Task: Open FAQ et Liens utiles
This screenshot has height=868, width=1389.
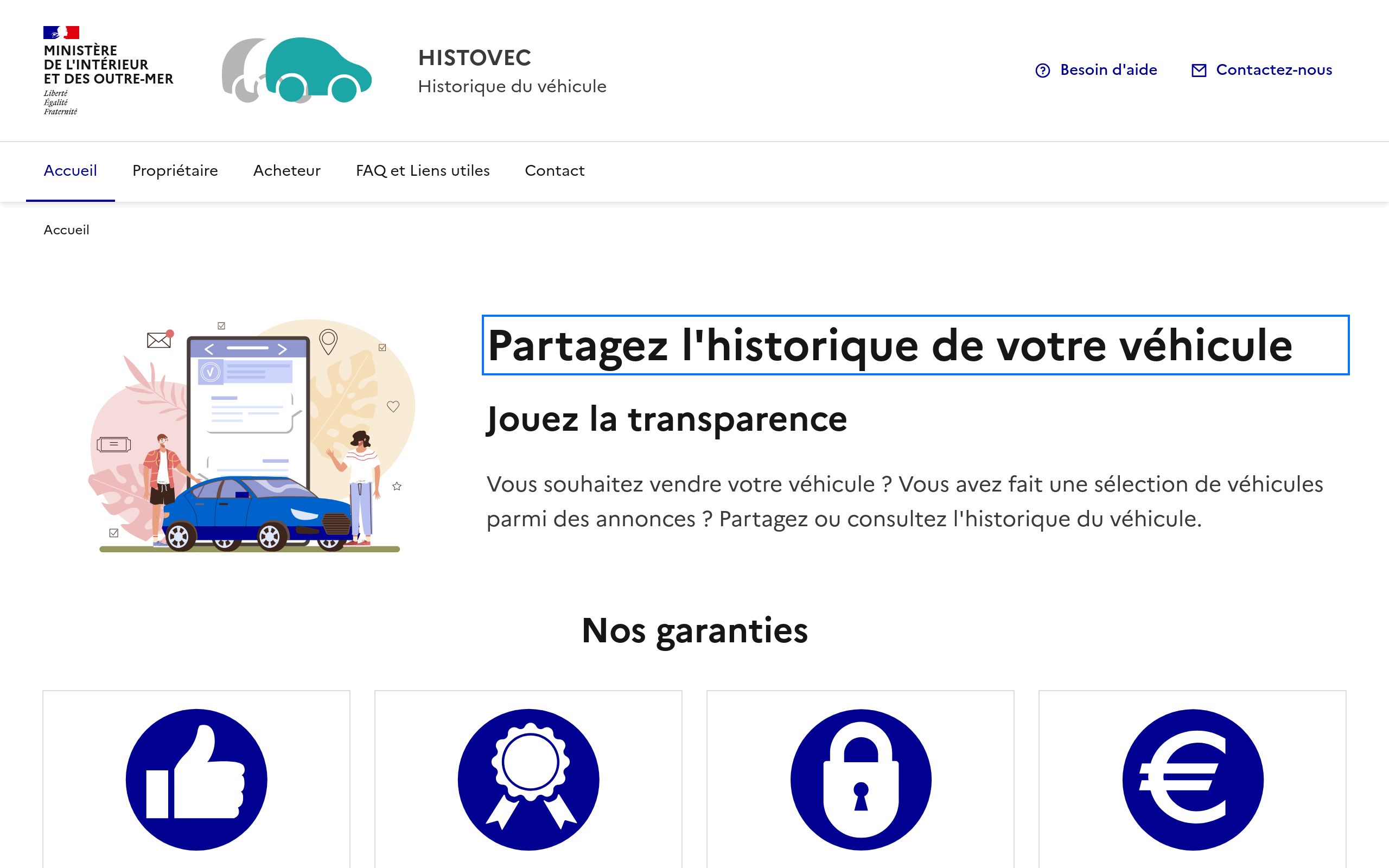Action: tap(423, 170)
